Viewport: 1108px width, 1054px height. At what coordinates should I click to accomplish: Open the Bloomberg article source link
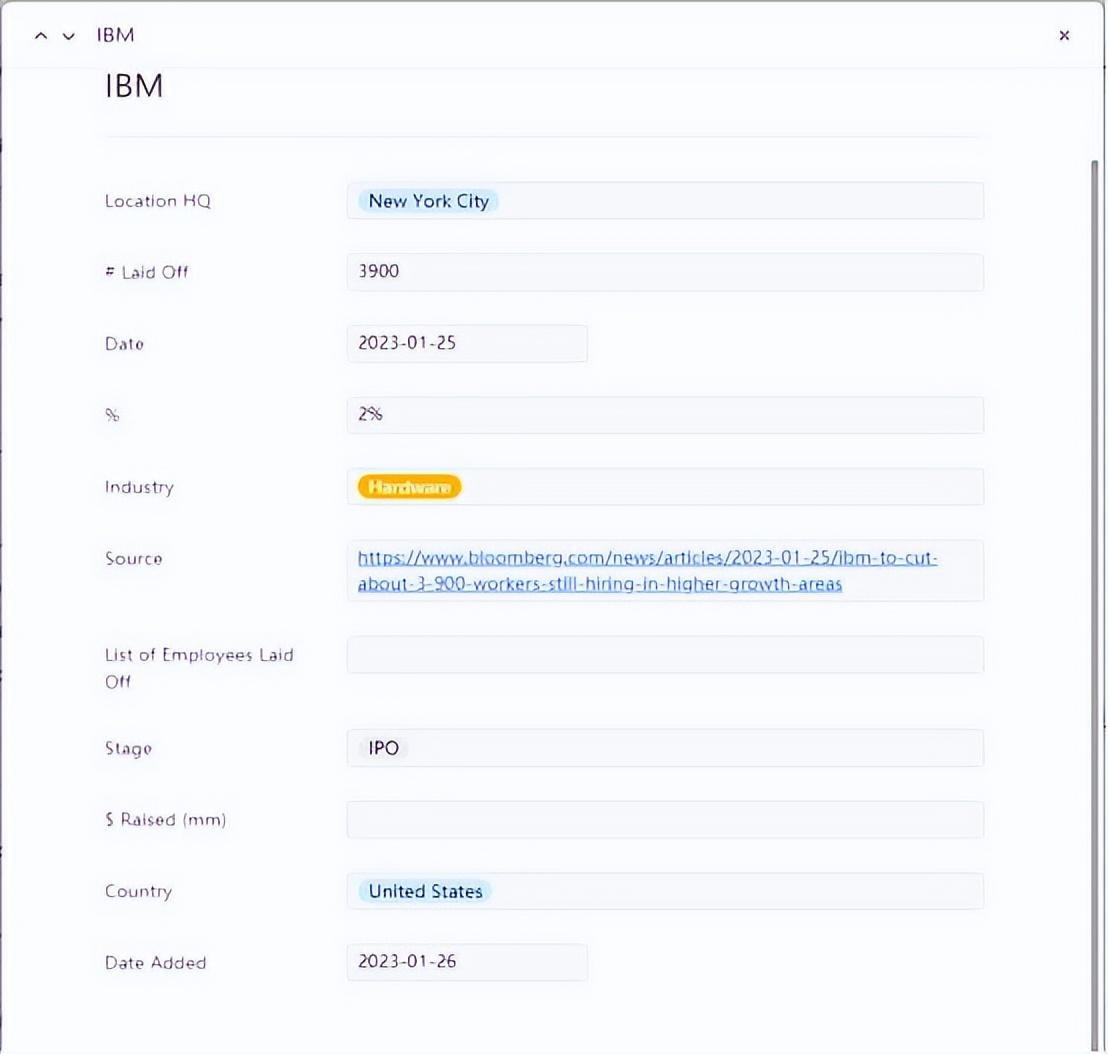click(647, 571)
